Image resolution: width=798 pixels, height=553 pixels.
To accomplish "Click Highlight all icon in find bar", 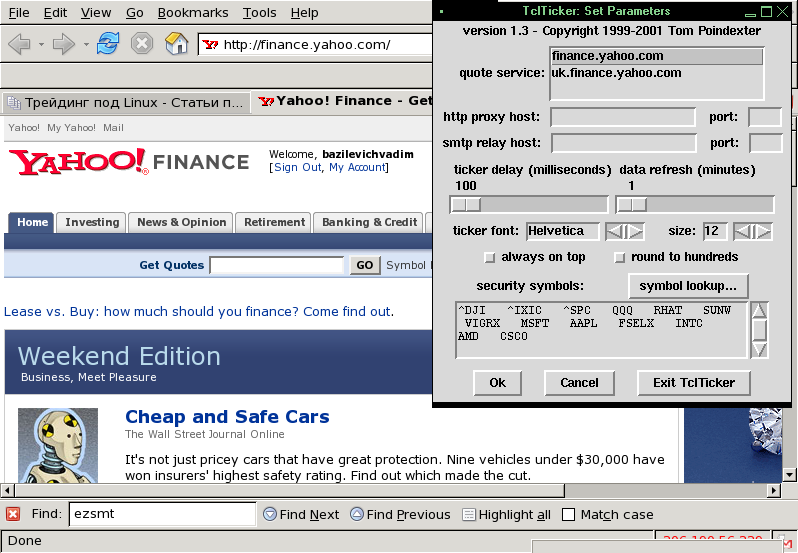I will coord(469,515).
